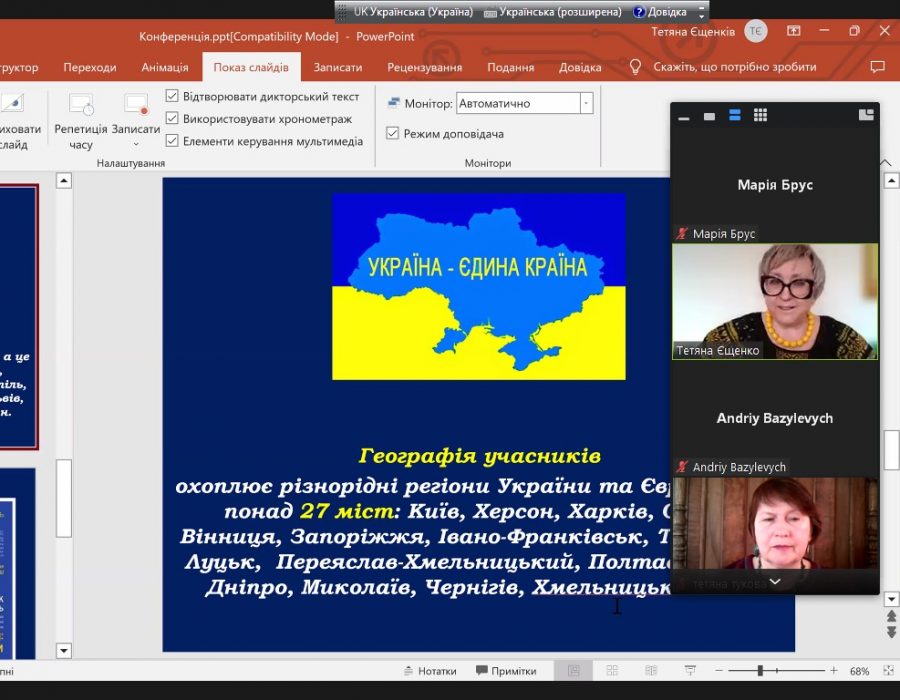The image size is (900, 700).
Task: Open Примітки comments pane
Action: click(506, 671)
